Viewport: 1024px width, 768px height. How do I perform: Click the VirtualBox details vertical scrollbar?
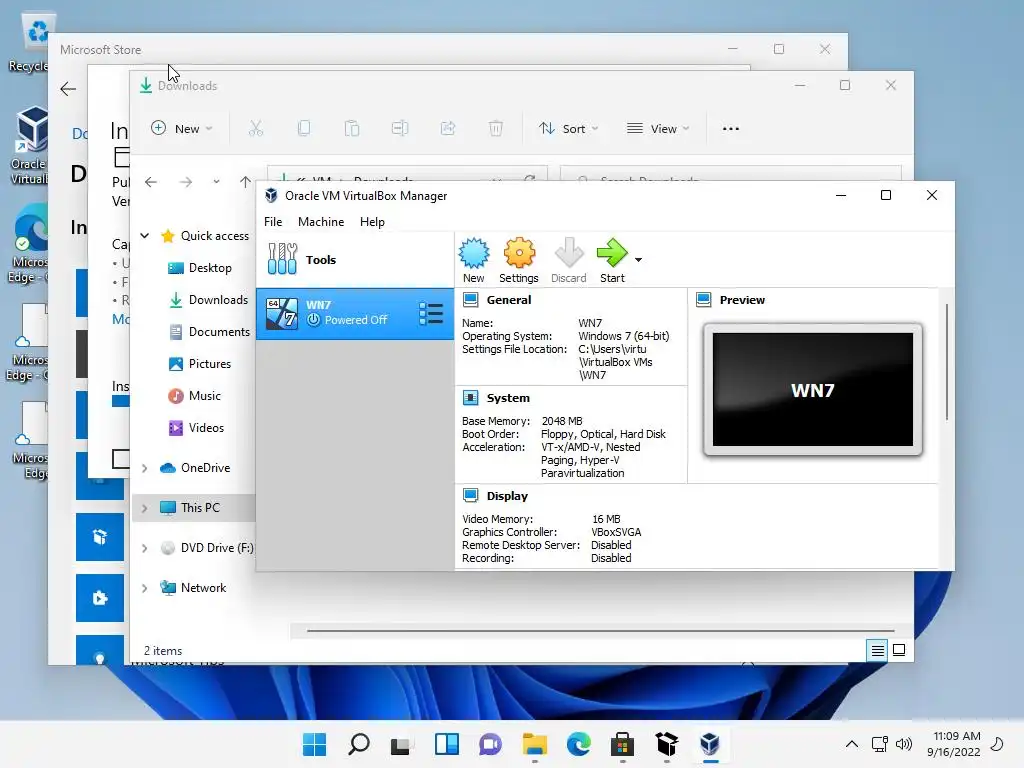click(946, 361)
